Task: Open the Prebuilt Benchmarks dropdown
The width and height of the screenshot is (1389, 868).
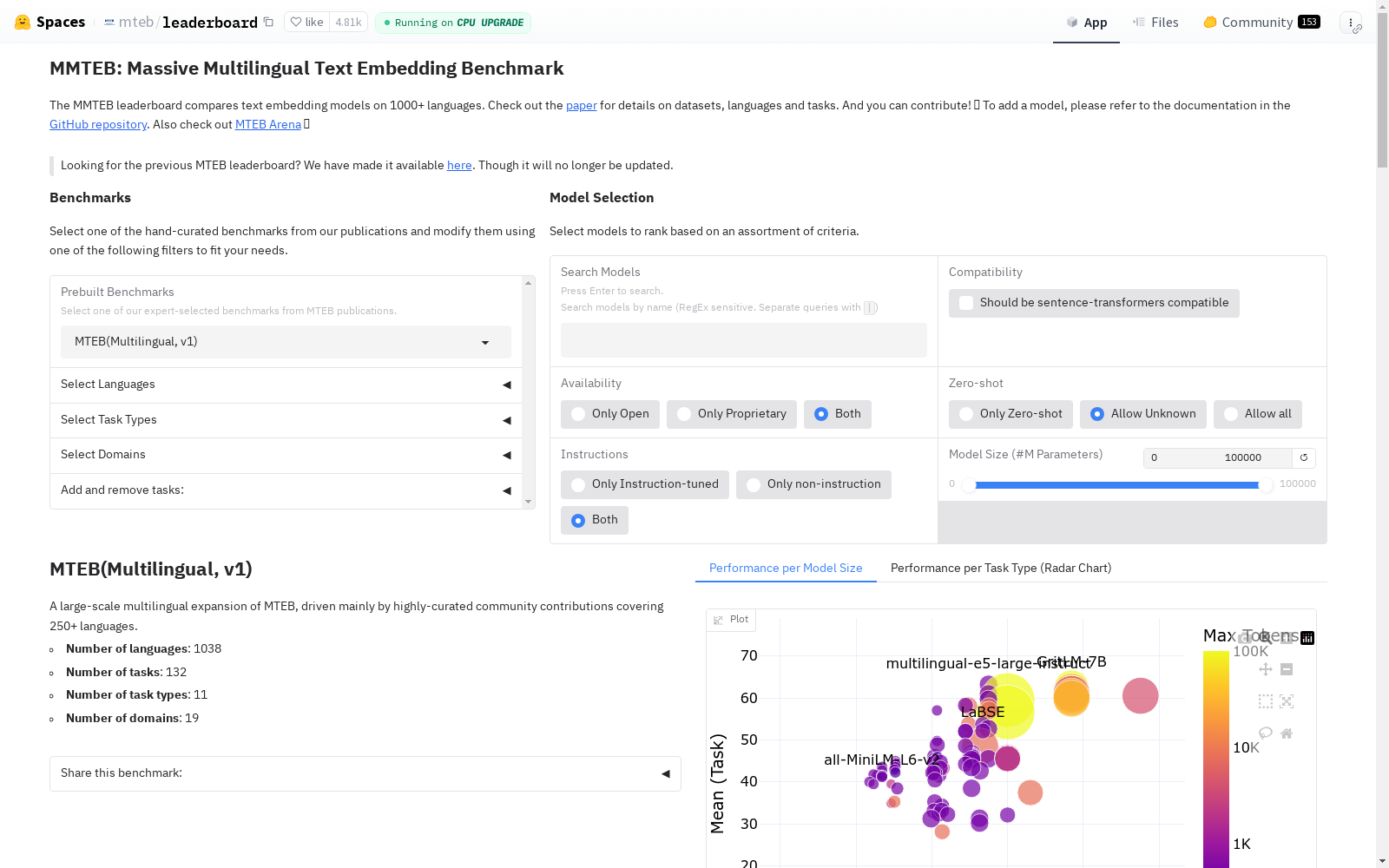Action: tap(286, 342)
